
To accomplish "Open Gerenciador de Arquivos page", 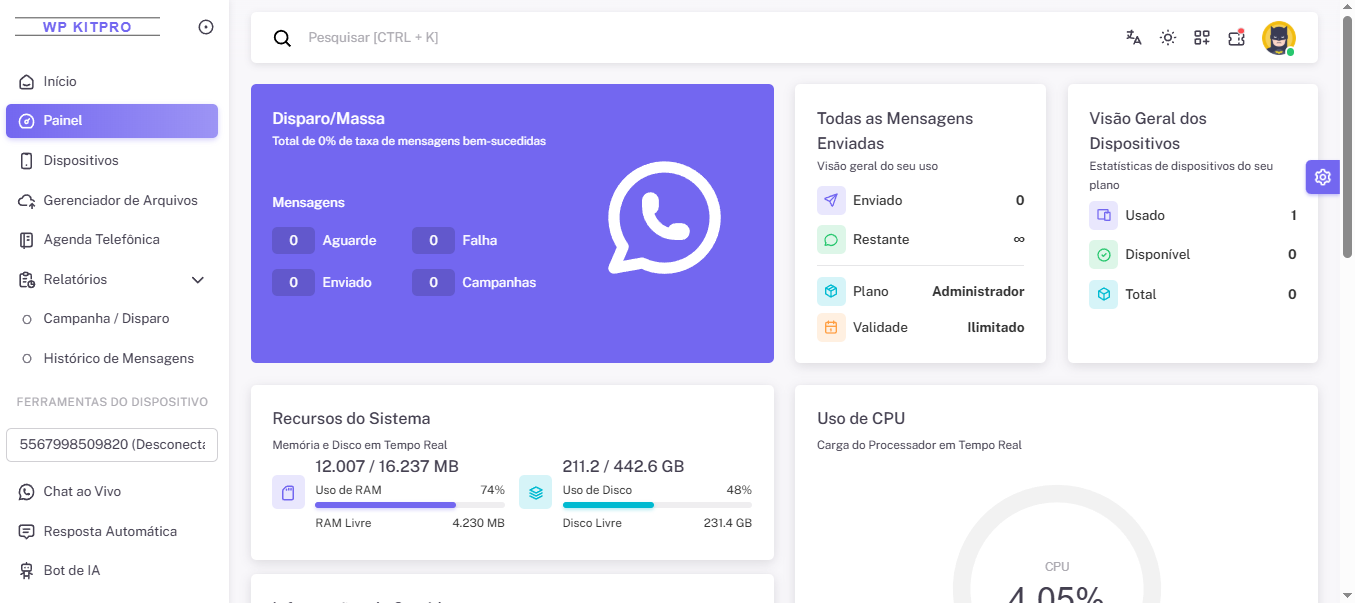I will (x=120, y=200).
